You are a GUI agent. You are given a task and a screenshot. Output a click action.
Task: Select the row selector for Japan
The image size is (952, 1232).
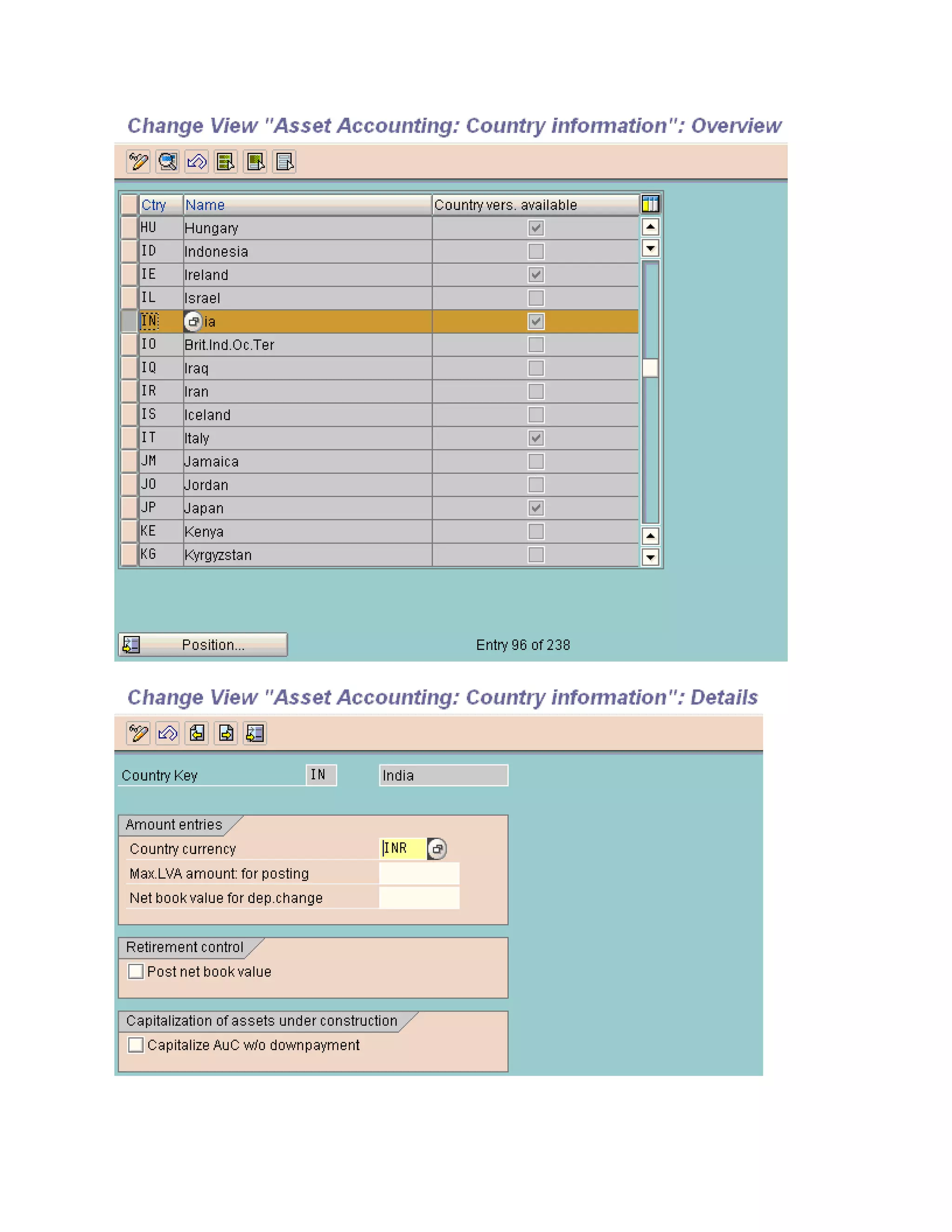pos(129,508)
